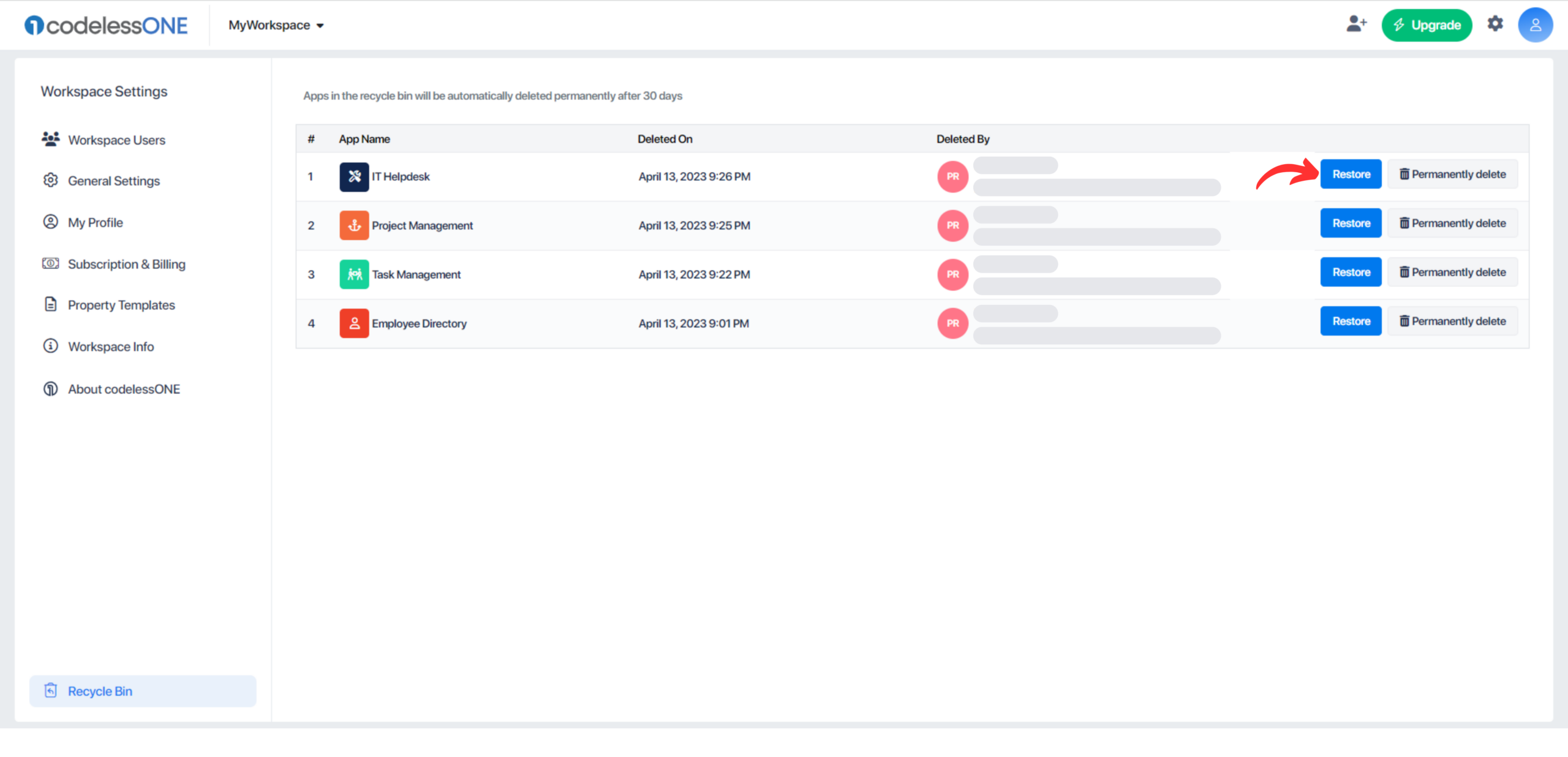Image resolution: width=1568 pixels, height=757 pixels.
Task: Permanently delete IT Helpdesk
Action: pos(1452,174)
